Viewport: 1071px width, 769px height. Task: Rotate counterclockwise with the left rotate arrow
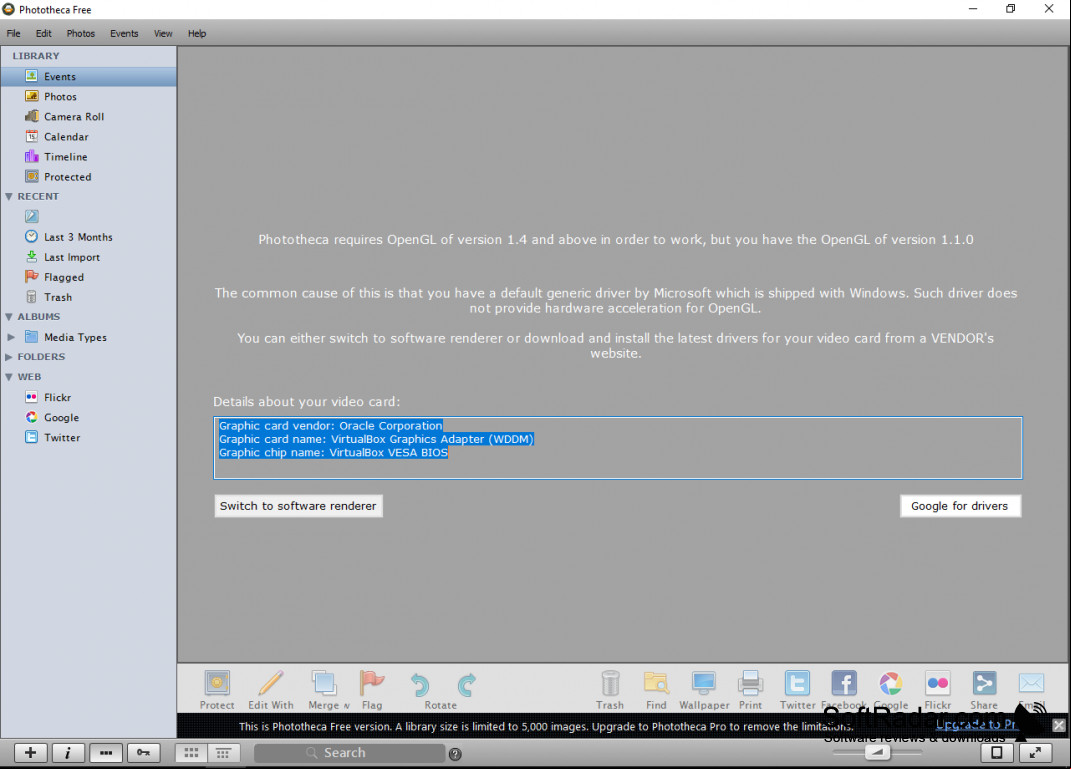click(x=419, y=684)
